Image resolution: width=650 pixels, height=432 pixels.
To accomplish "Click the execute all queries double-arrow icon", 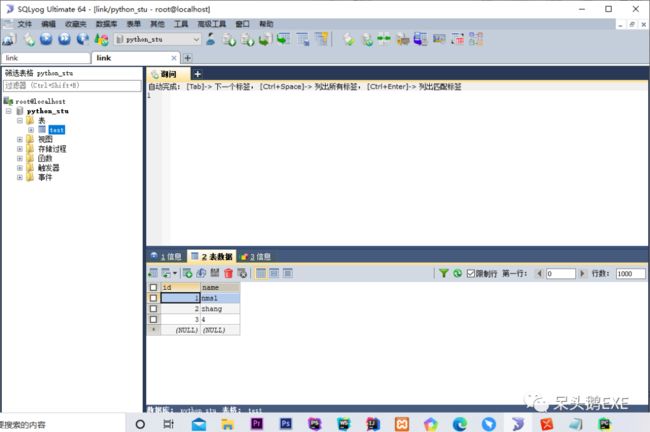I will click(64, 39).
